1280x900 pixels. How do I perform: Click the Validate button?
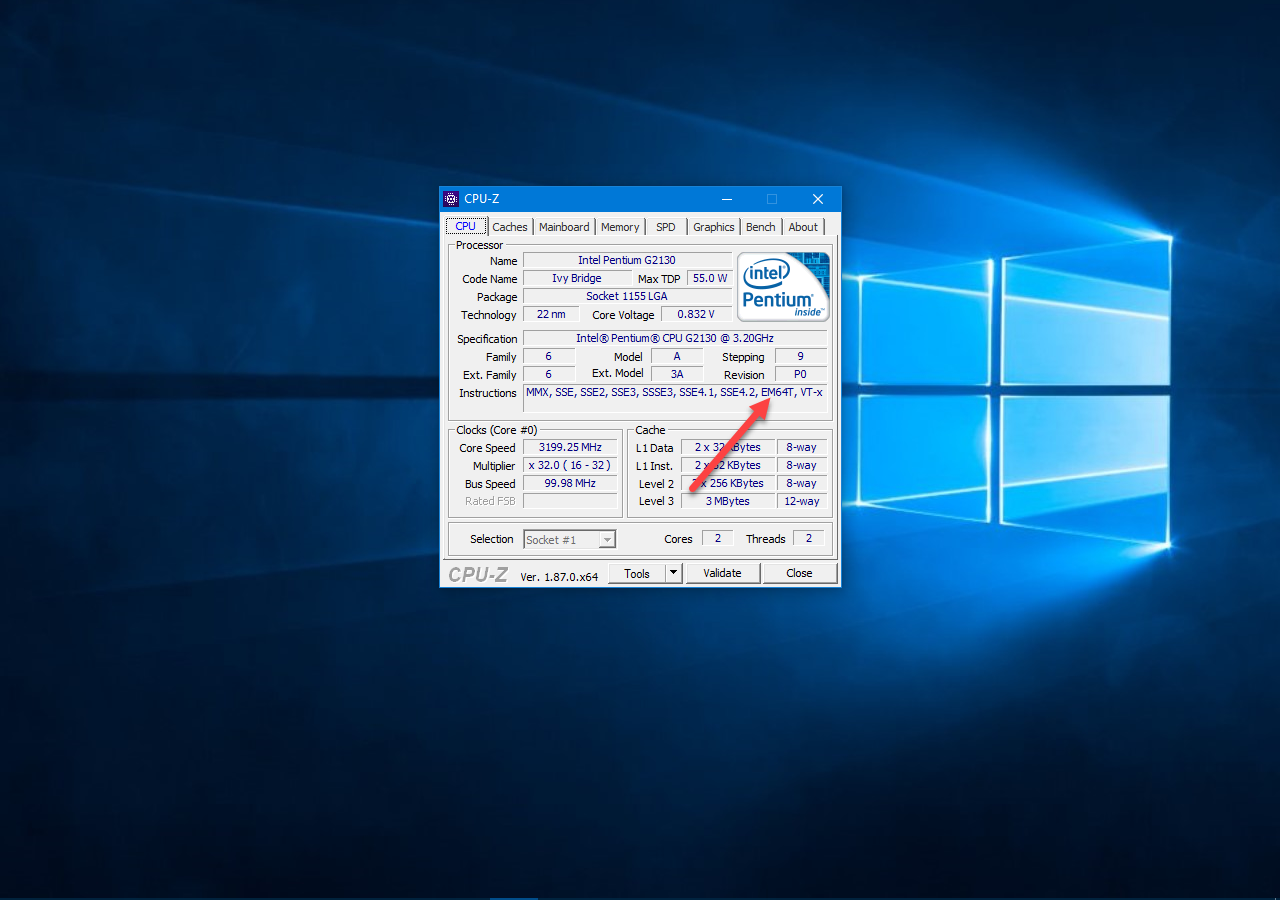[723, 573]
